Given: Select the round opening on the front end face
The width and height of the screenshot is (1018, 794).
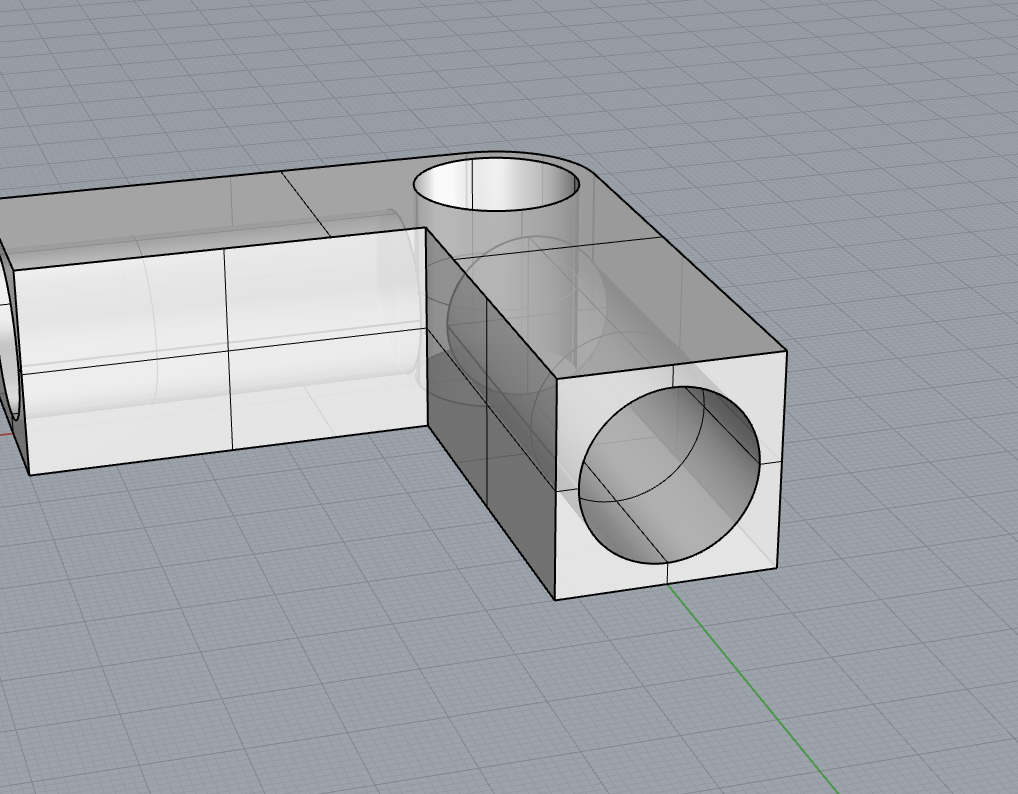Looking at the screenshot, I should pos(669,475).
